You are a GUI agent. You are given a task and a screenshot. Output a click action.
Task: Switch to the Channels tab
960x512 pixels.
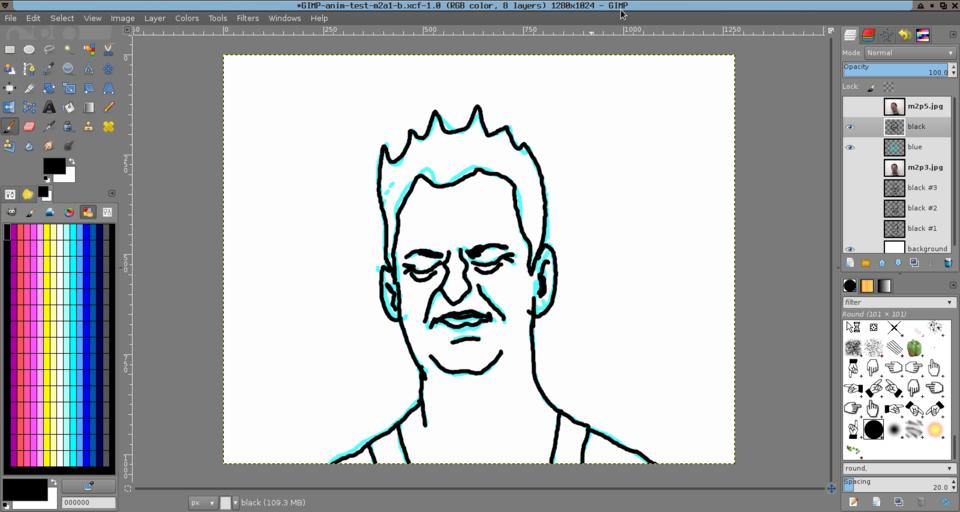(x=868, y=35)
